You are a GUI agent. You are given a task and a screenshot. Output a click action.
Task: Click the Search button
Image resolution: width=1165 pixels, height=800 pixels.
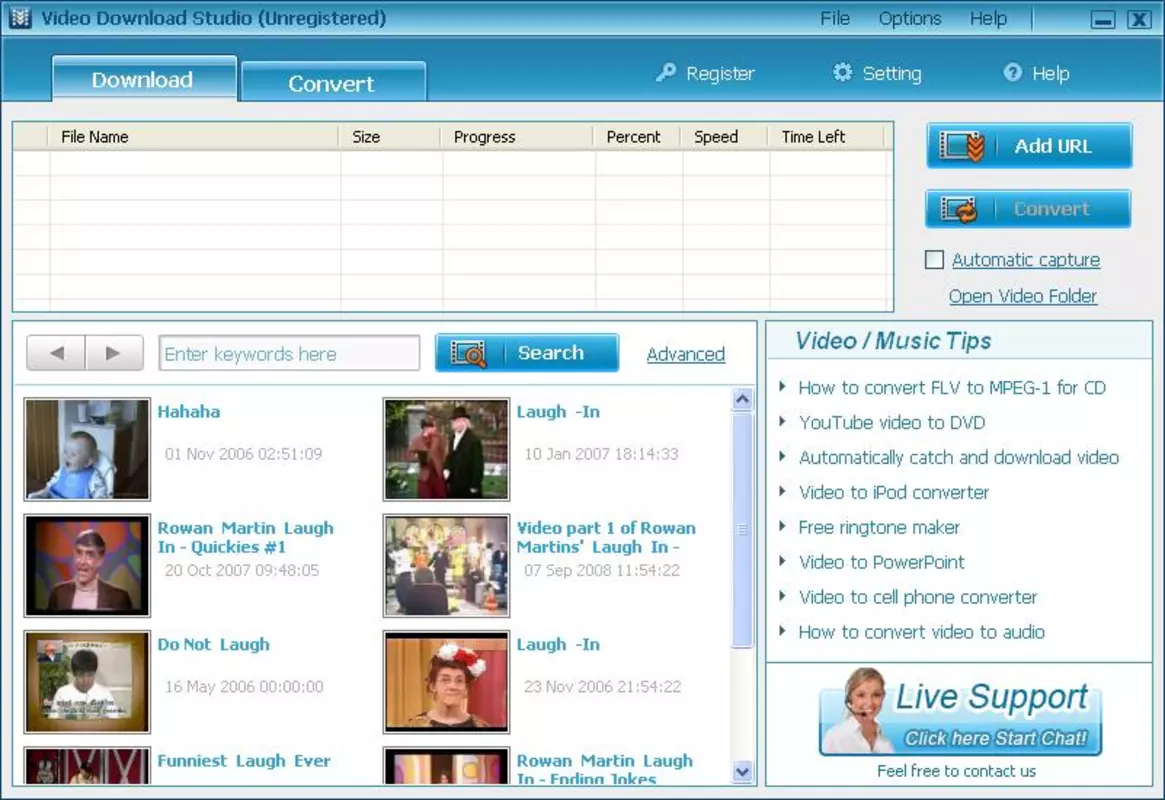tap(527, 353)
